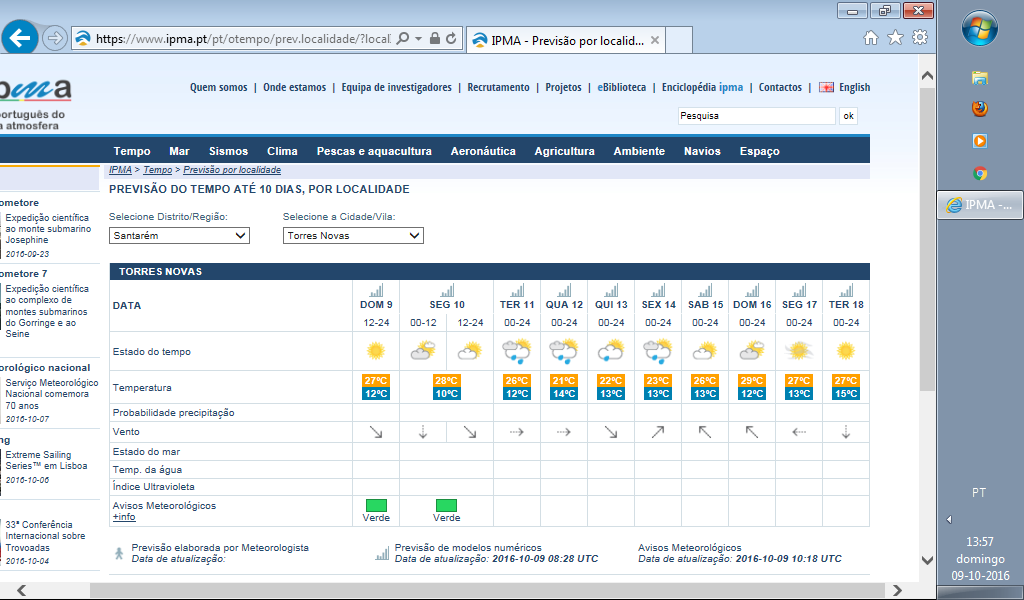Click the padlock security icon
This screenshot has height=600, width=1024.
[434, 39]
